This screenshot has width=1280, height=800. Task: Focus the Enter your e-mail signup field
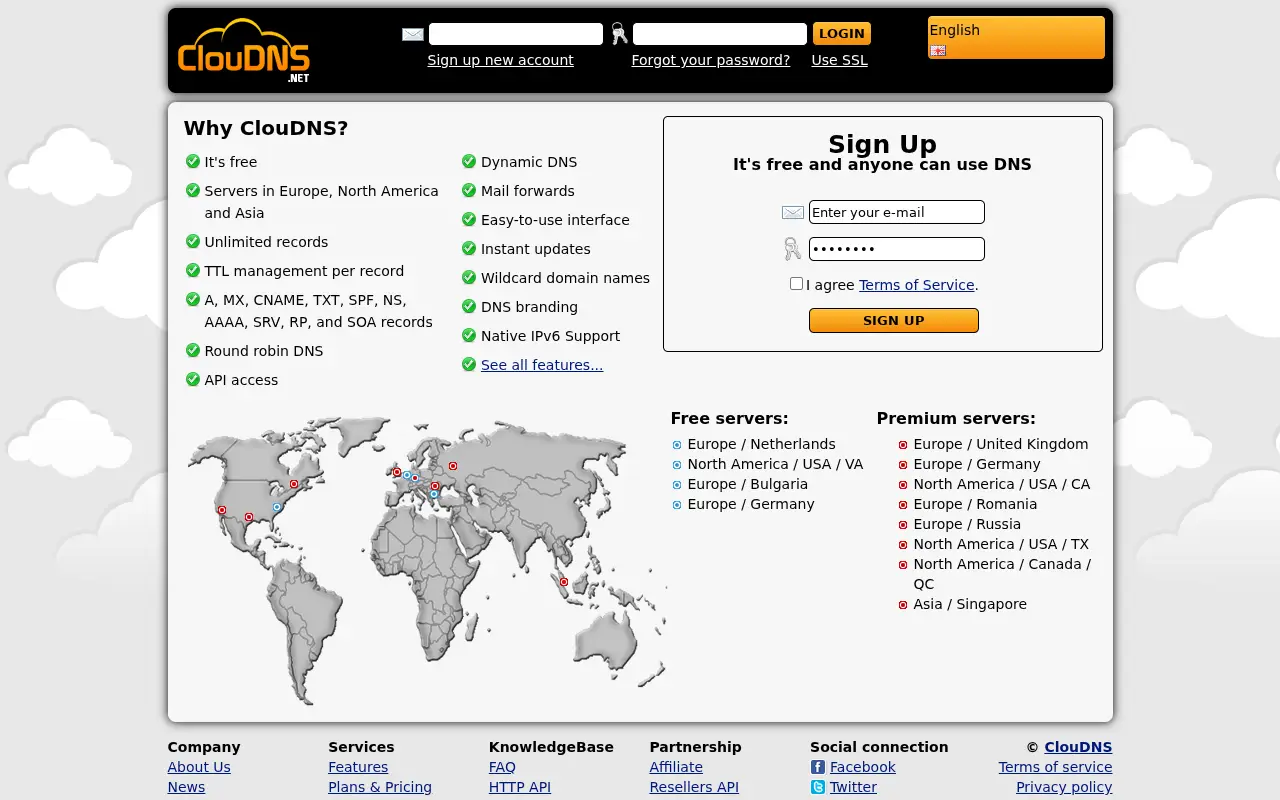coord(897,212)
